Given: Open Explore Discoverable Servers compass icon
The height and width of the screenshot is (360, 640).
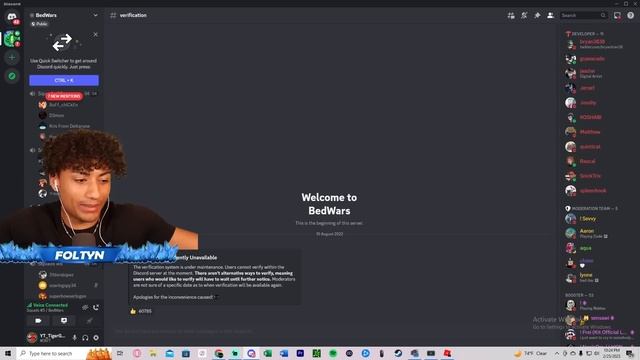Looking at the screenshot, I should pyautogui.click(x=12, y=76).
